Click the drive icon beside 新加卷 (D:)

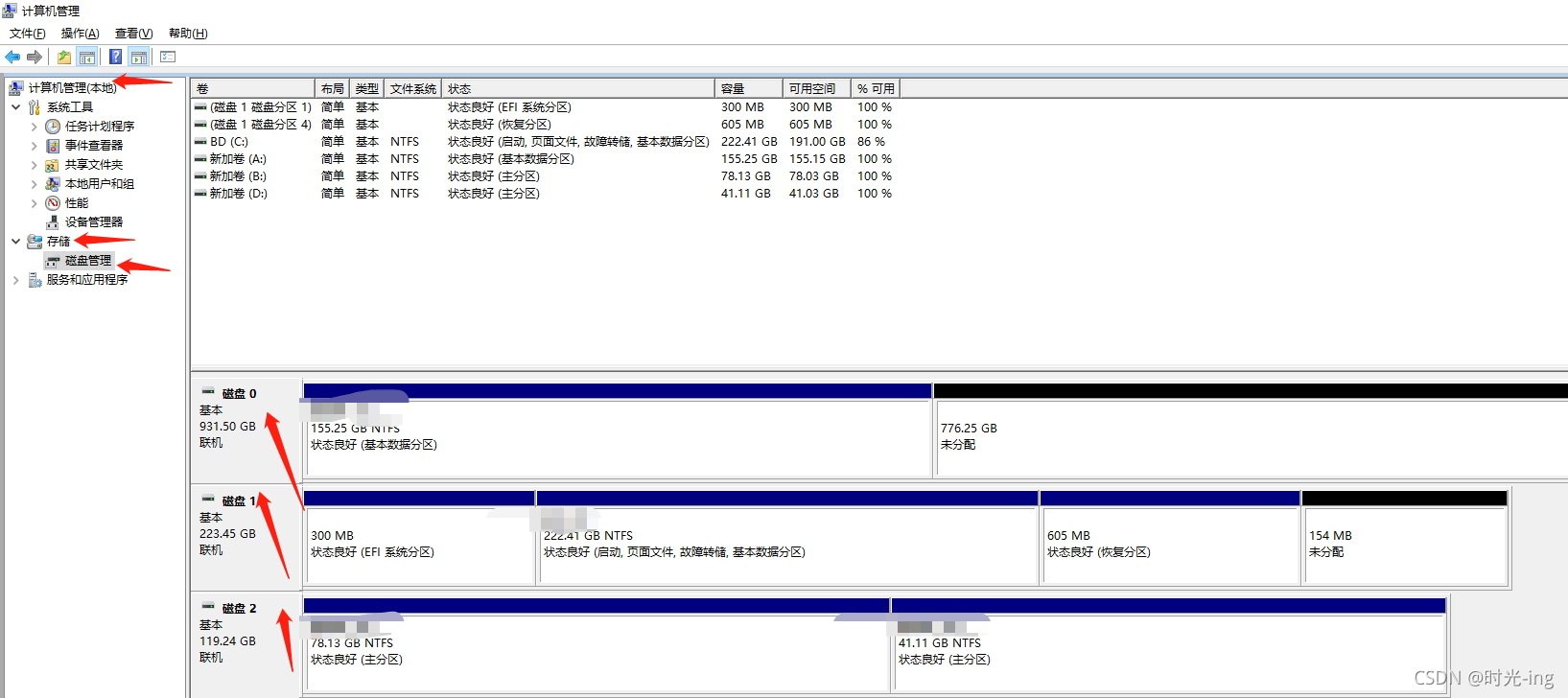(200, 194)
